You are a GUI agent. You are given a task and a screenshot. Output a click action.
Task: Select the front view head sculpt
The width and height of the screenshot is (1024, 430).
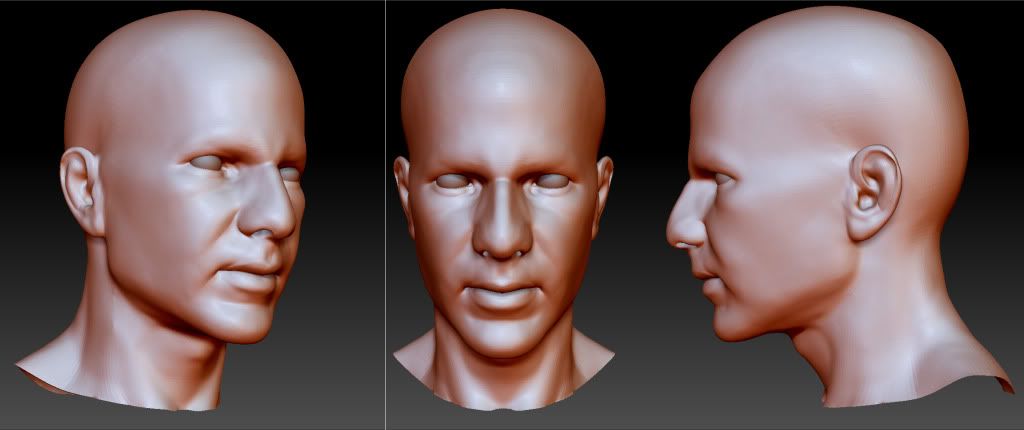(x=504, y=209)
